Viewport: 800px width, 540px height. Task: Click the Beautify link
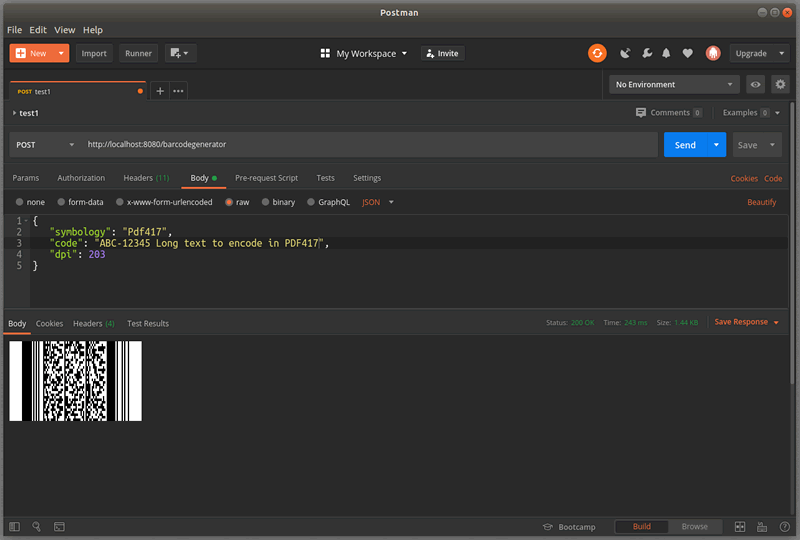(762, 202)
